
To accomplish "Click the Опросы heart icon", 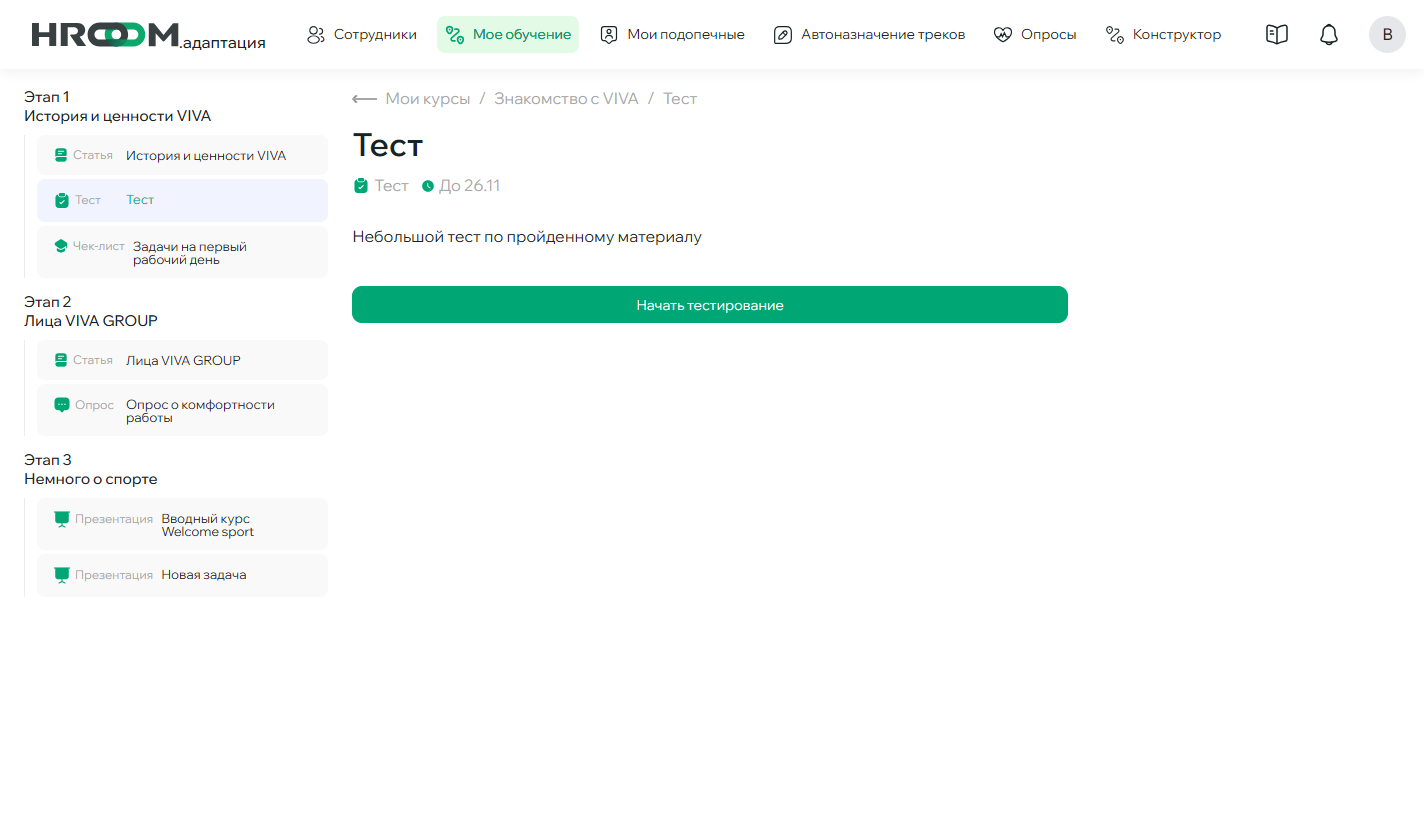I will point(1003,35).
